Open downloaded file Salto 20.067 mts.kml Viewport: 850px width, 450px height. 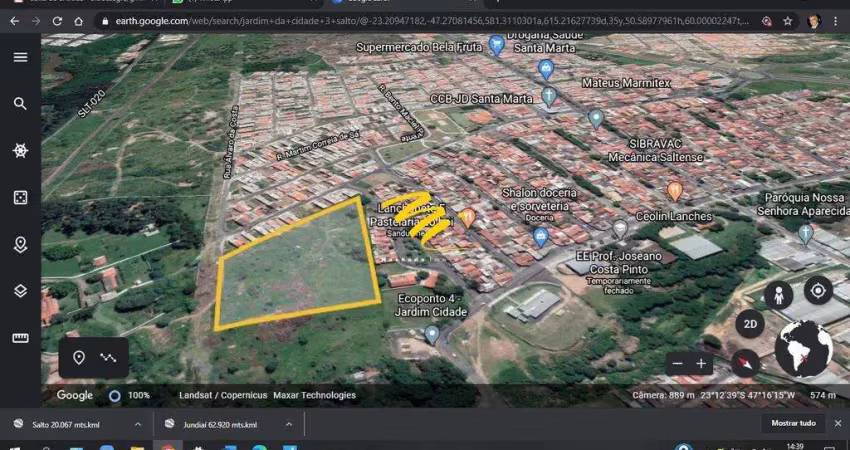[x=66, y=425]
